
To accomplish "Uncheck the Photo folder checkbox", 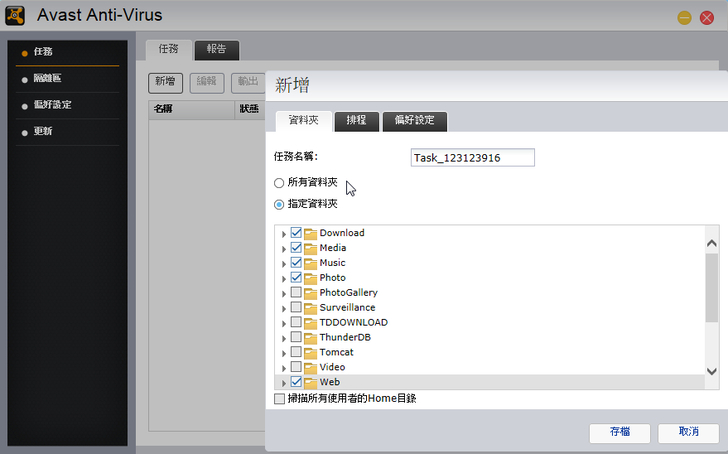I will (x=296, y=277).
